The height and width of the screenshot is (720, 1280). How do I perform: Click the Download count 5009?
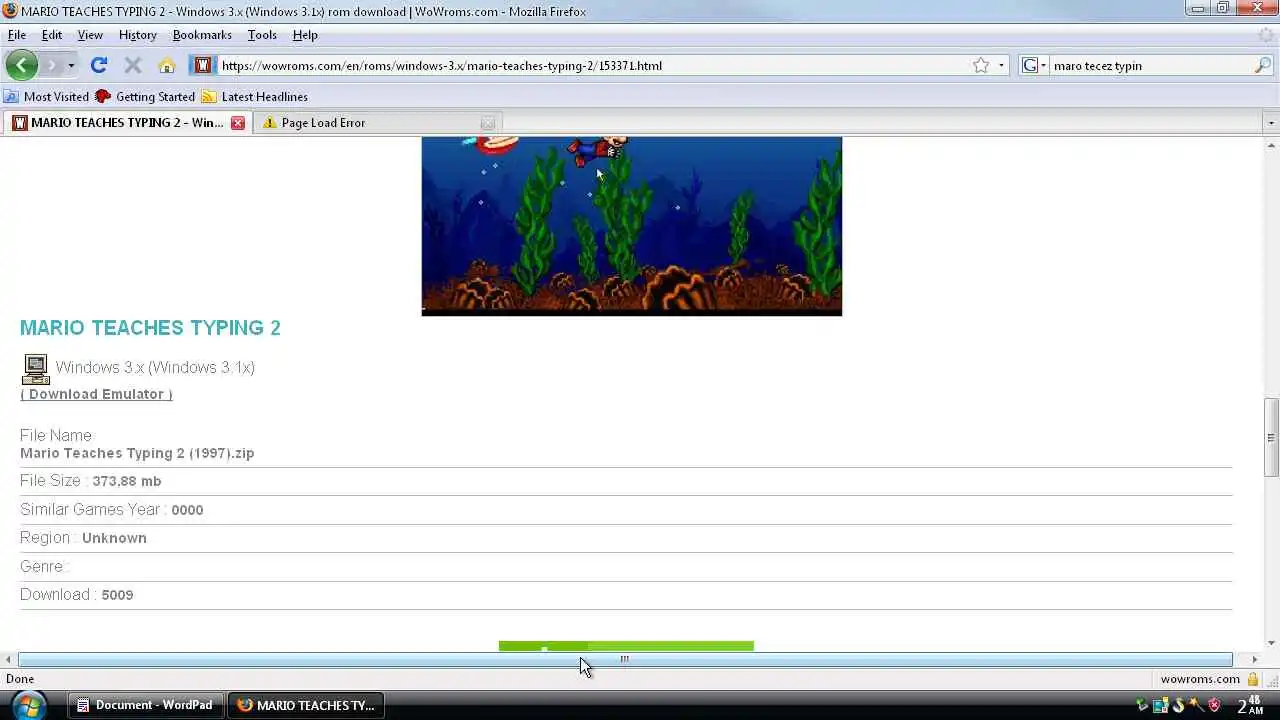[x=117, y=595]
